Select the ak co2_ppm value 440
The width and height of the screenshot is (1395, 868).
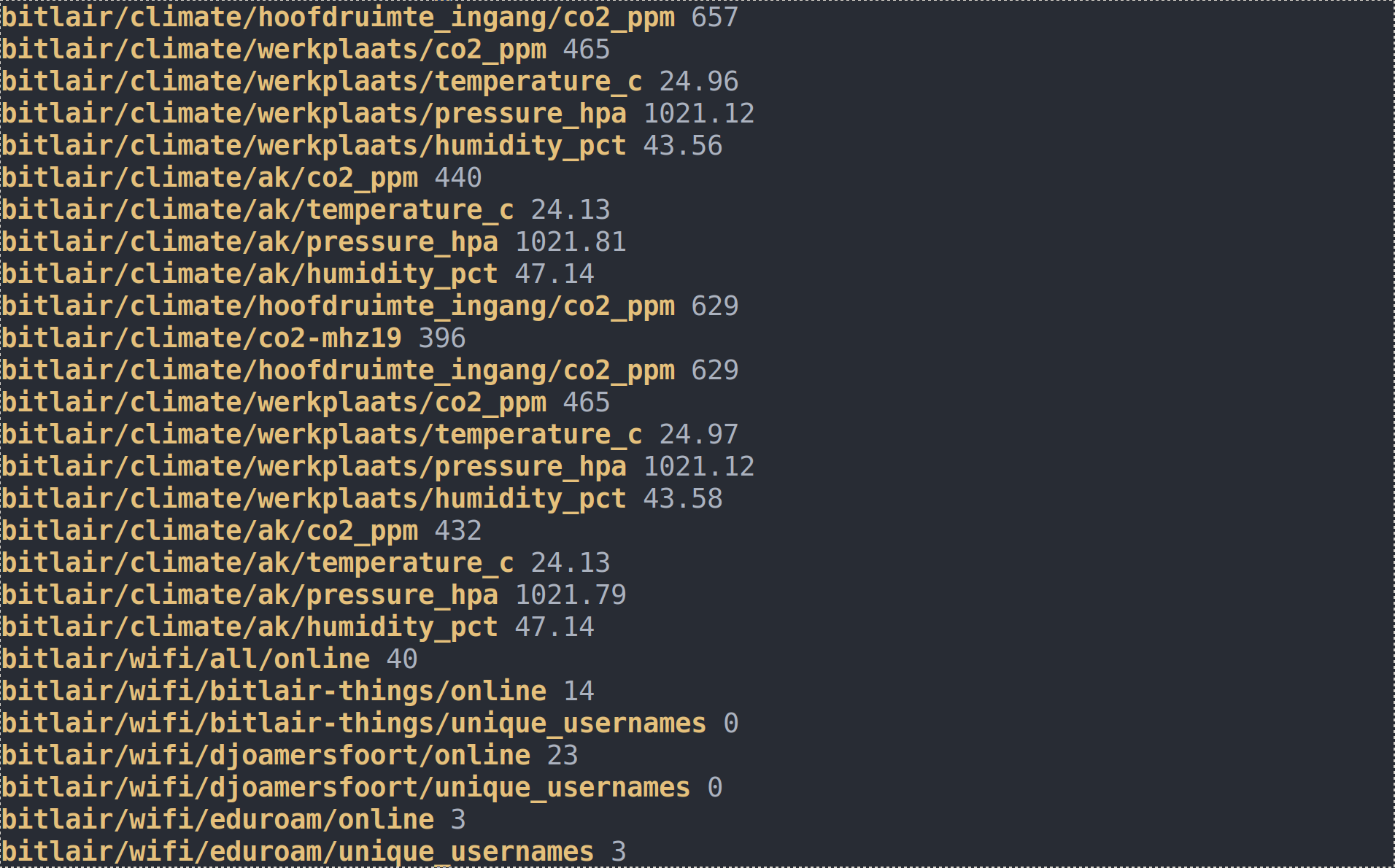coord(457,178)
